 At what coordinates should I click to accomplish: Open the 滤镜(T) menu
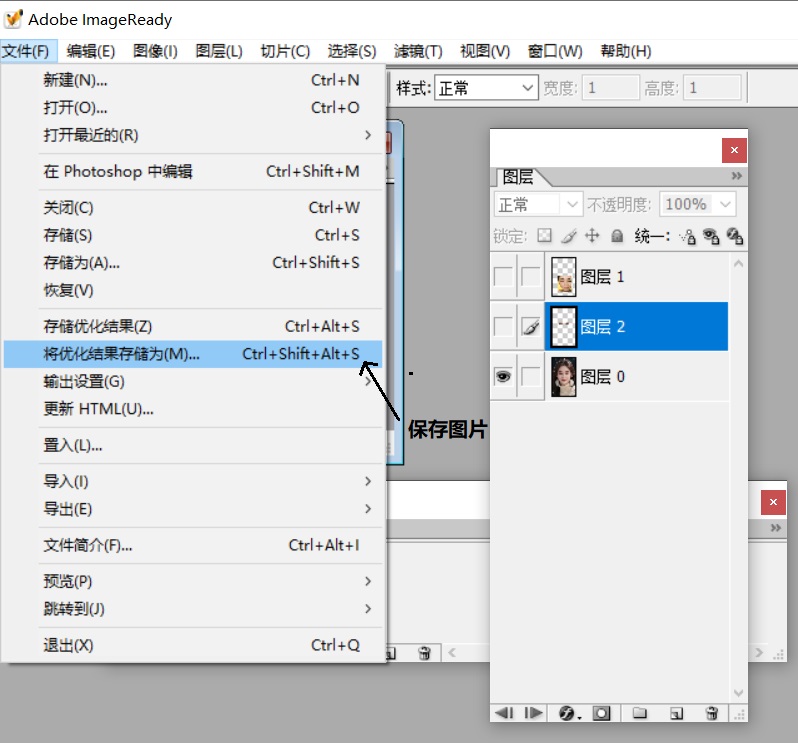(418, 51)
